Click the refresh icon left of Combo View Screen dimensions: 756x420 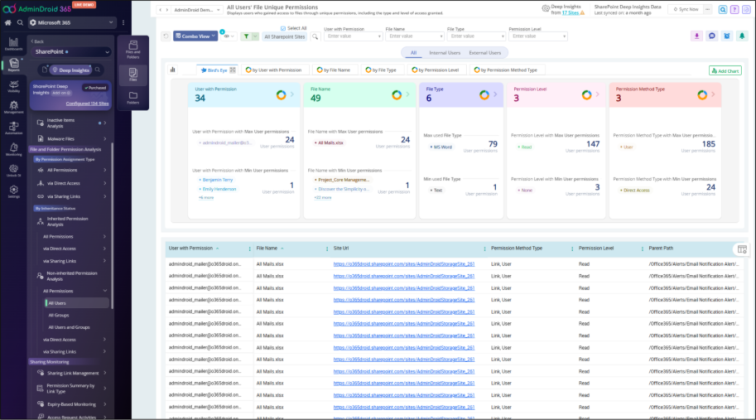pos(166,36)
